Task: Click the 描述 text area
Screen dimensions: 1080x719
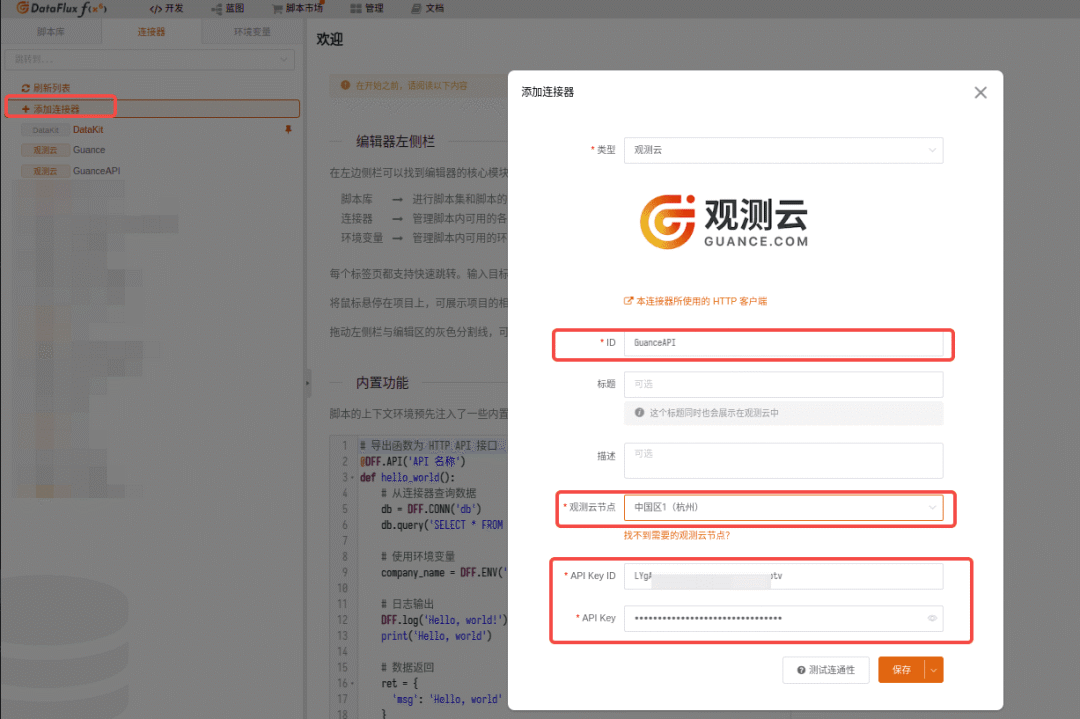Action: (x=783, y=460)
